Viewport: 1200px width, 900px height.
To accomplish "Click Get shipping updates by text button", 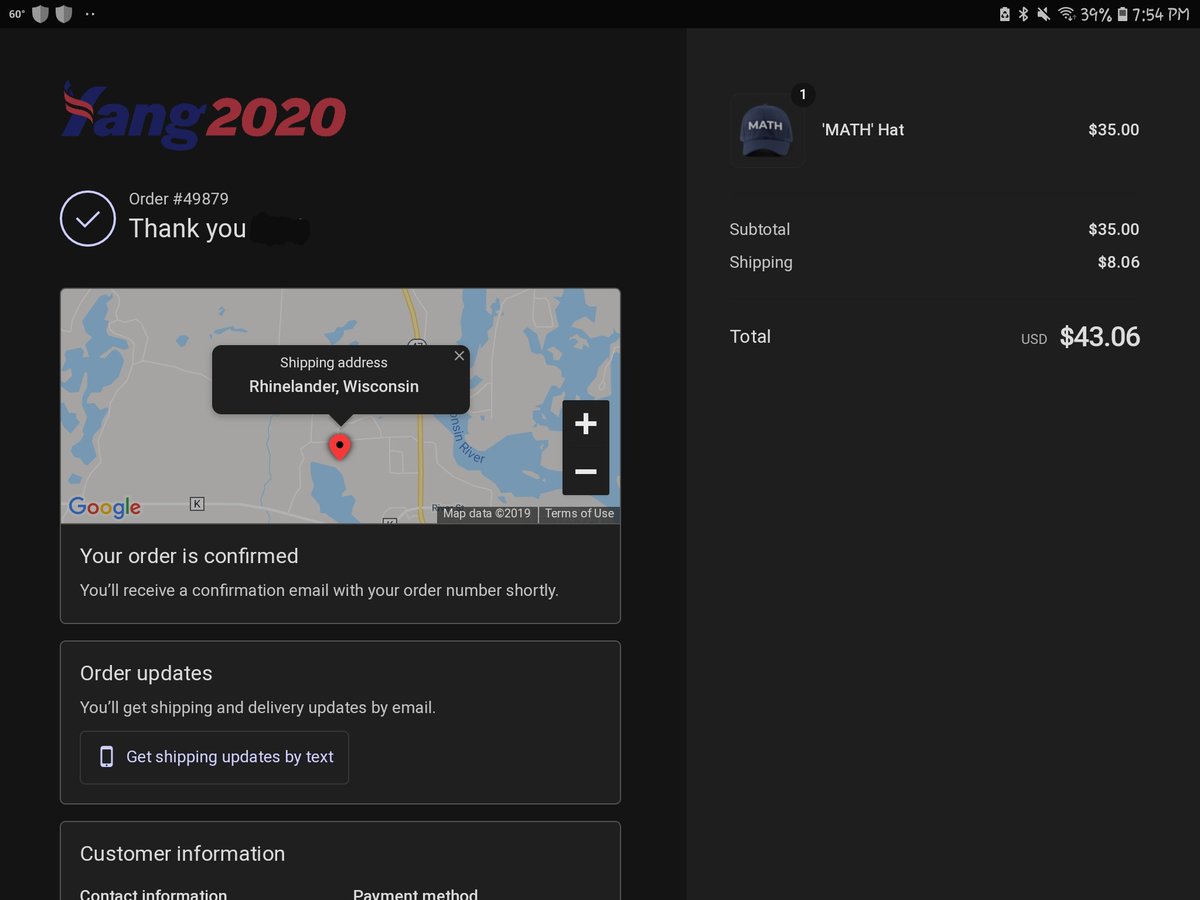I will pyautogui.click(x=214, y=757).
